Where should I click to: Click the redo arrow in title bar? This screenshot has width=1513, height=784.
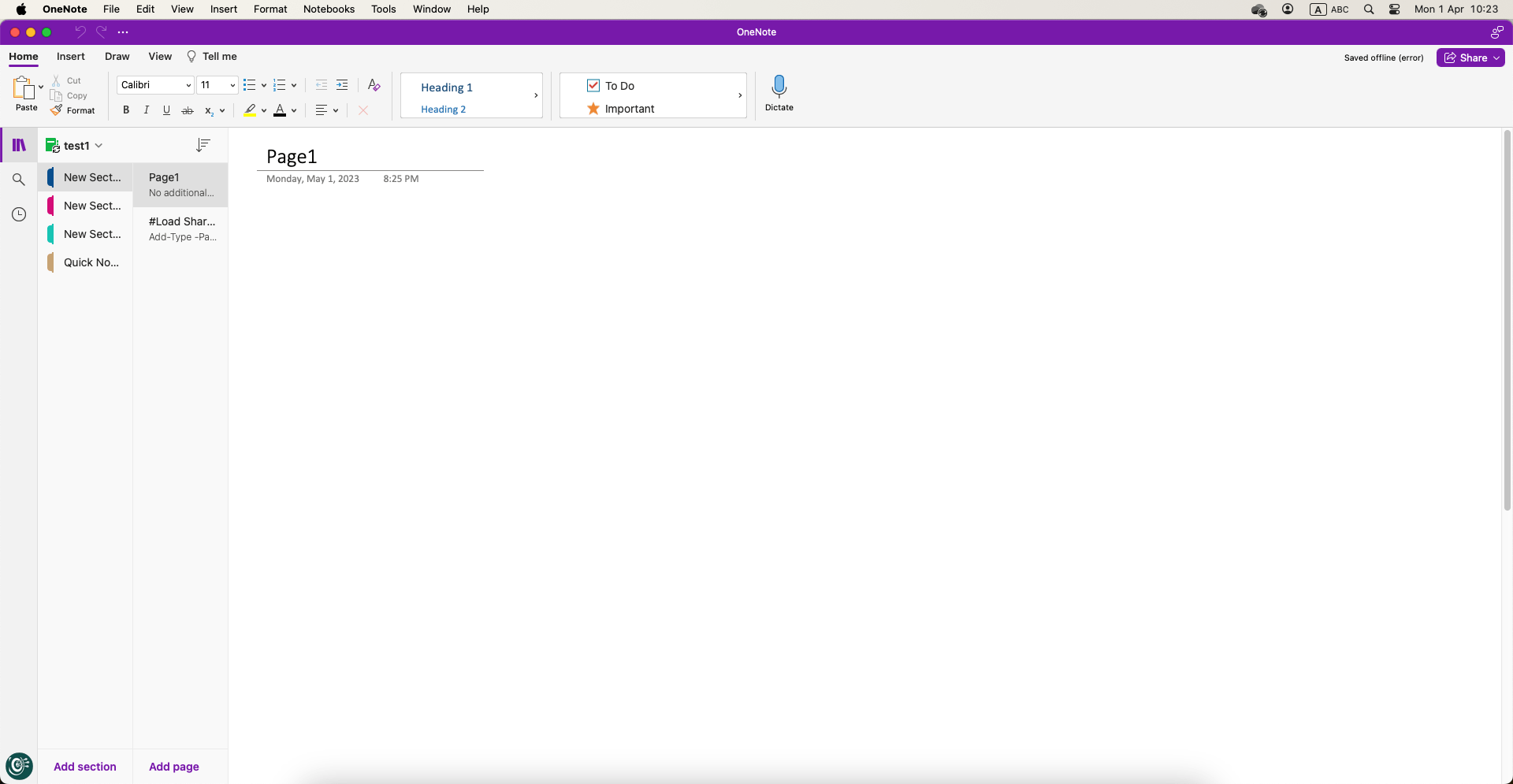coord(101,32)
